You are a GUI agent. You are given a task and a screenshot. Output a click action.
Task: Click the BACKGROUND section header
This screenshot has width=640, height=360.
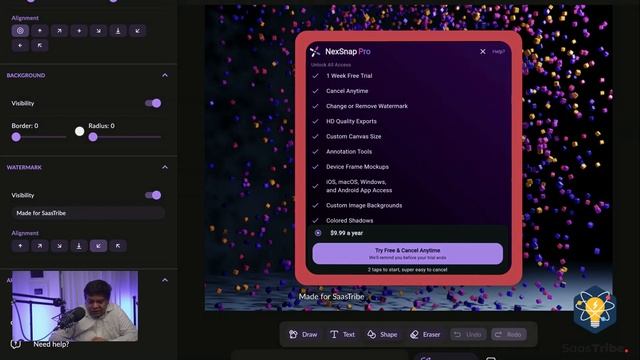tap(26, 76)
